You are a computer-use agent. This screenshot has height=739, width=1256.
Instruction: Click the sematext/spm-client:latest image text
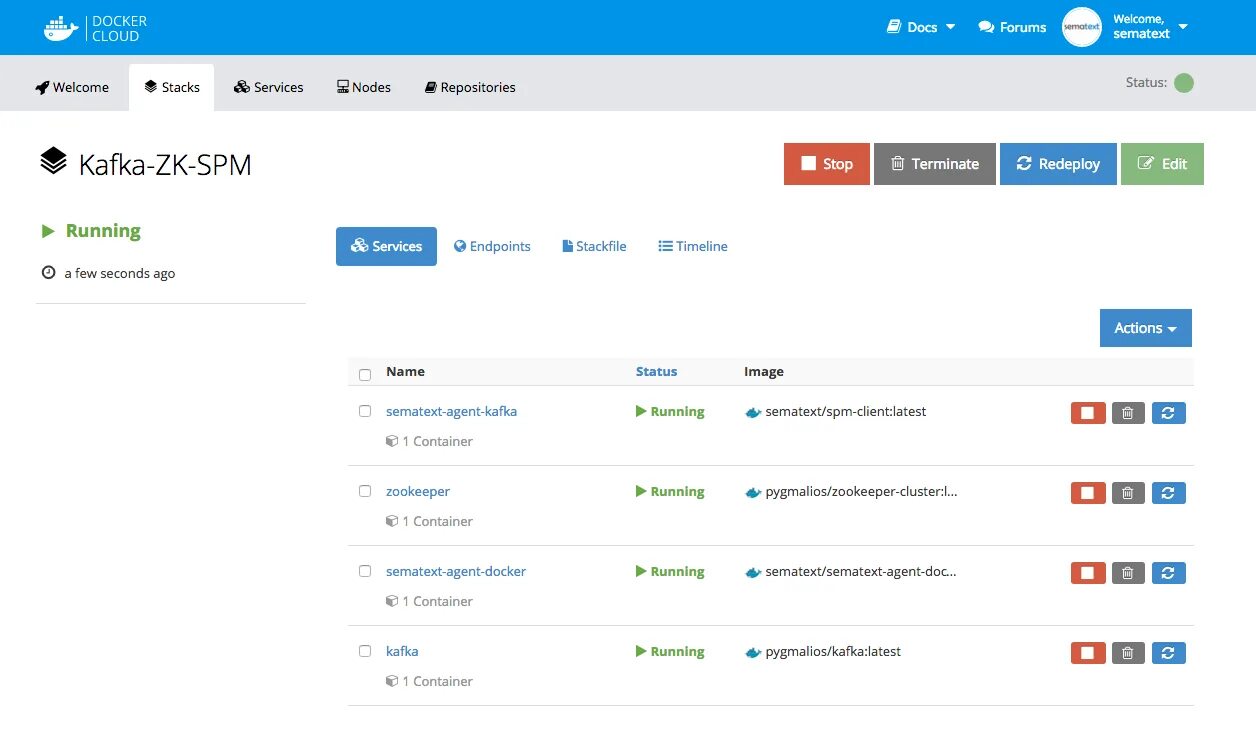845,411
